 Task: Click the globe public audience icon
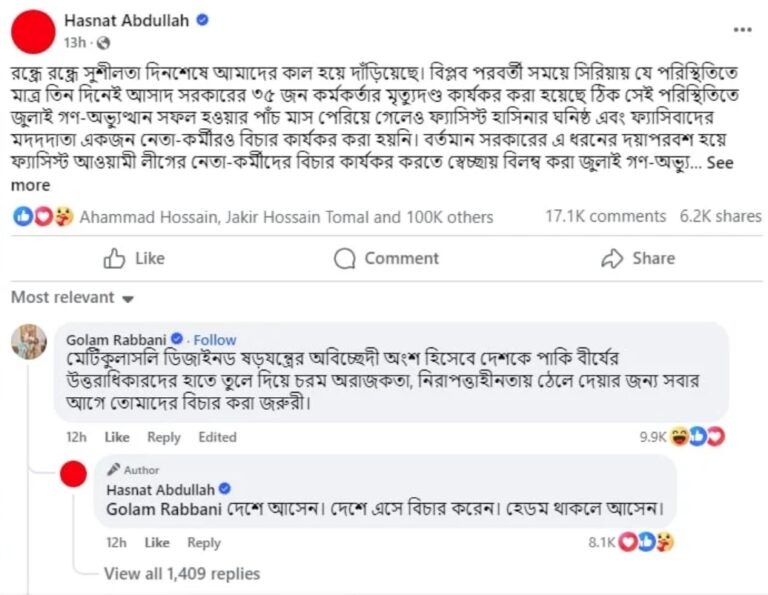click(103, 43)
